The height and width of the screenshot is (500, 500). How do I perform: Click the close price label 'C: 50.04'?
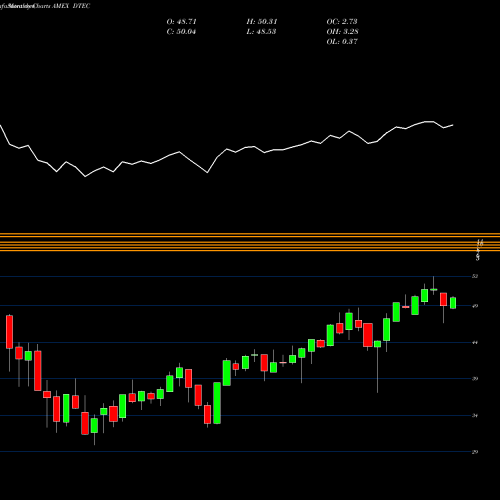tap(181, 32)
